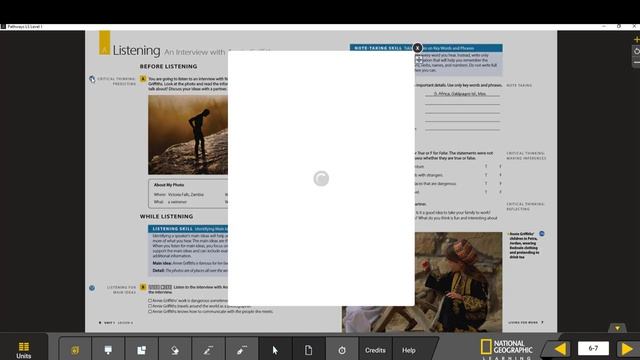This screenshot has height=360, width=640.
Task: Reset zoom with the circular arrow icon
Action: tap(636, 51)
